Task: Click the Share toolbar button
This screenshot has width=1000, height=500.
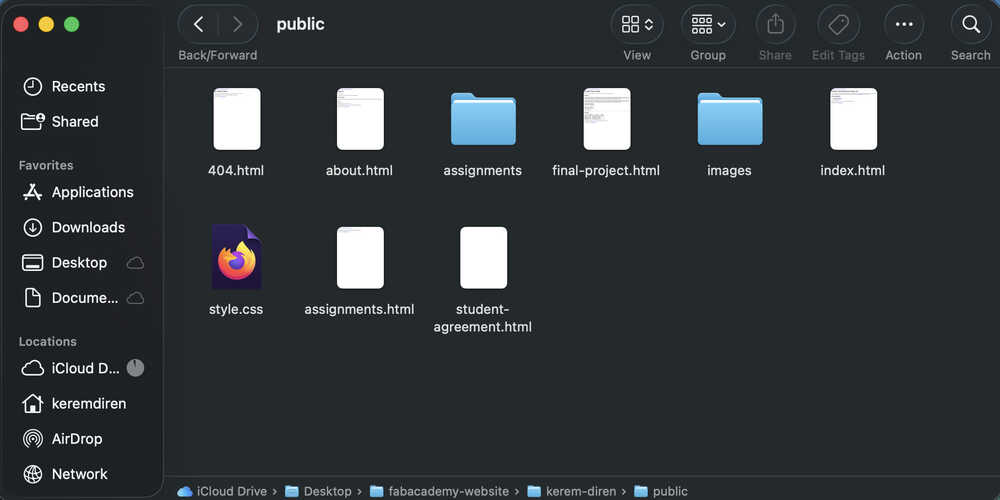Action: point(775,24)
